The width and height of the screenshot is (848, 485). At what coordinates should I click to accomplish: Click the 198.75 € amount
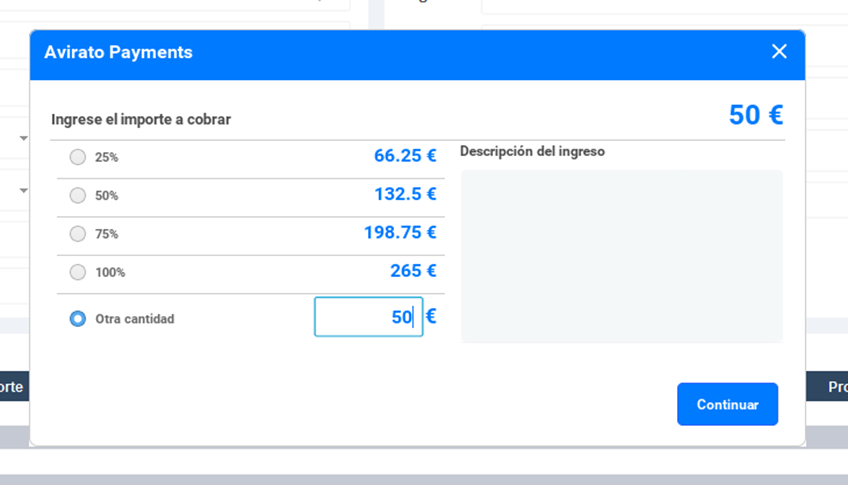point(400,232)
